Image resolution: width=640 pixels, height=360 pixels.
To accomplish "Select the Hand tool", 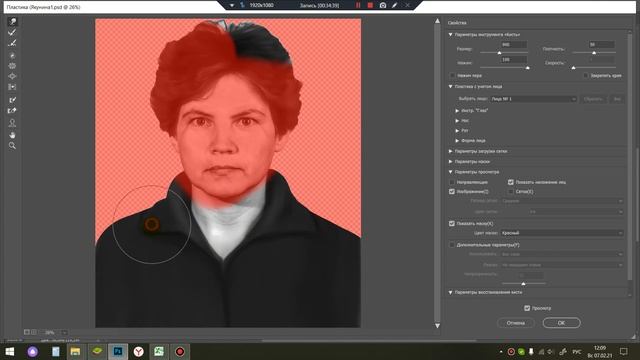I will click(x=12, y=135).
